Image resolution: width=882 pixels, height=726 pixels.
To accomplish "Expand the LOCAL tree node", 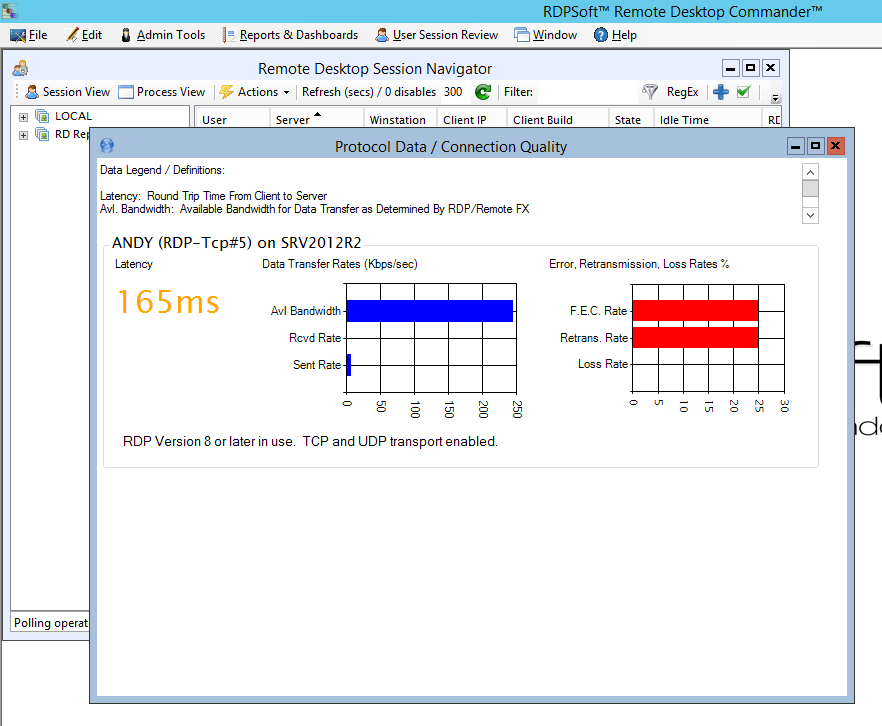I will [24, 116].
